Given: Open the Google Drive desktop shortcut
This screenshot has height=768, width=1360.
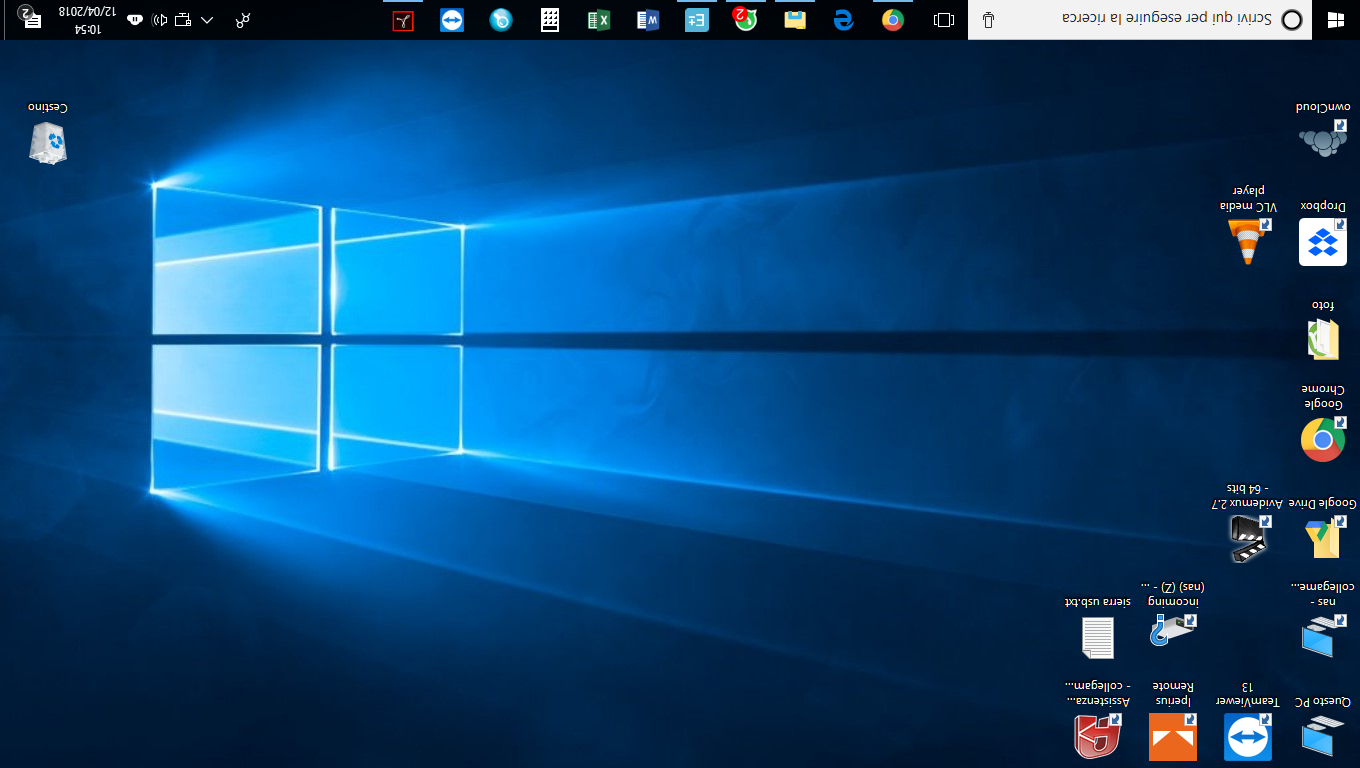Looking at the screenshot, I should (x=1323, y=530).
